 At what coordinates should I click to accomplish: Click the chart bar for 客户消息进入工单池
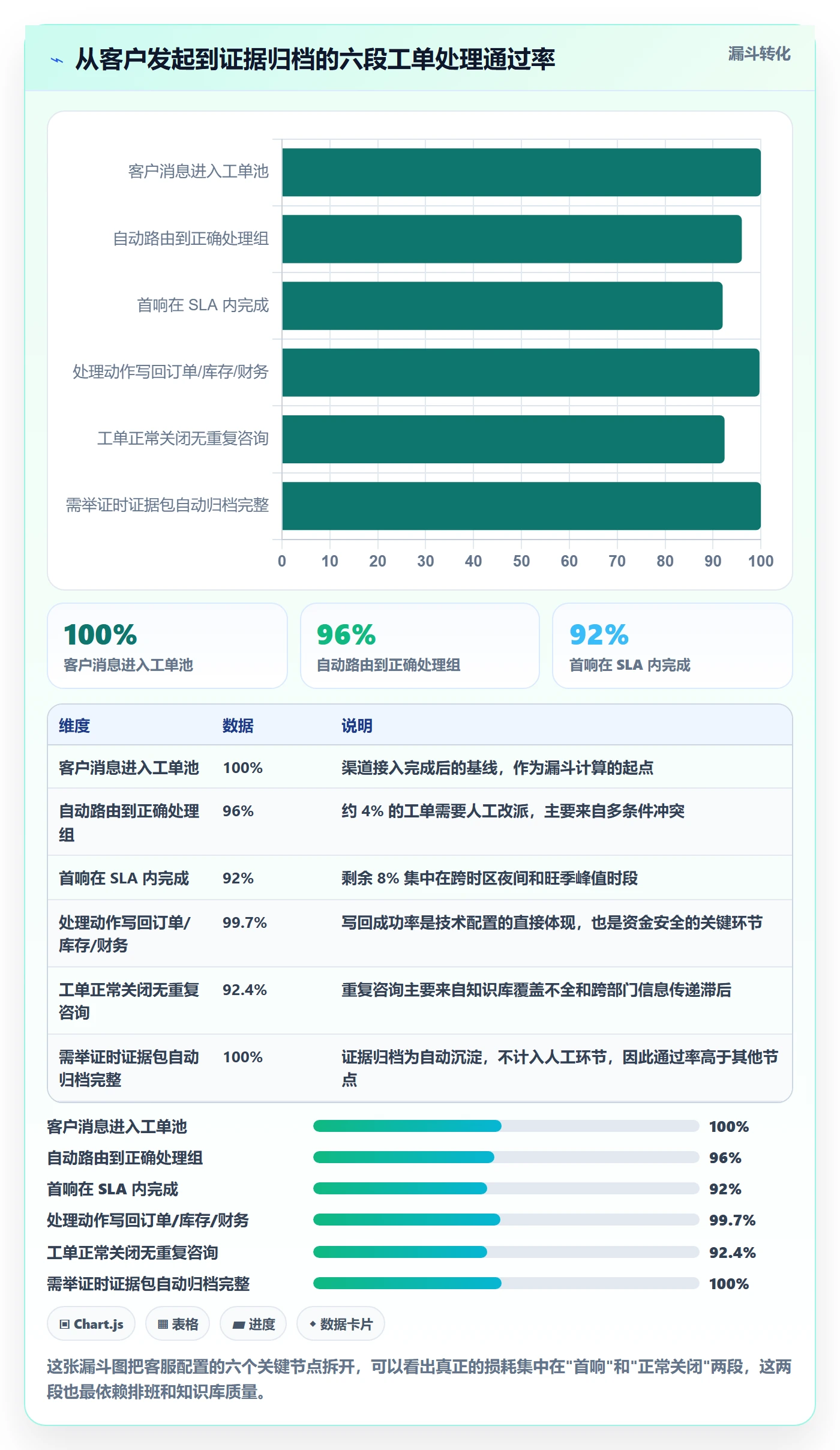[521, 172]
